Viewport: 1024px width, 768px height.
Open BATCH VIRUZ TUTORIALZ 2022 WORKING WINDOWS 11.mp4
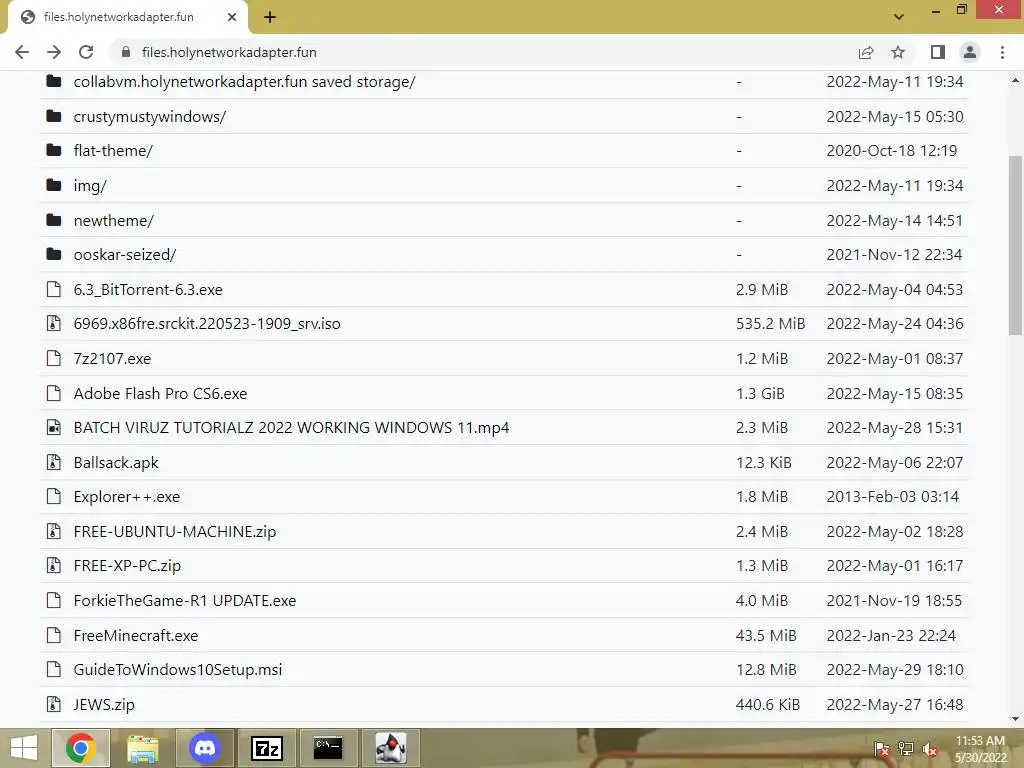pos(291,428)
